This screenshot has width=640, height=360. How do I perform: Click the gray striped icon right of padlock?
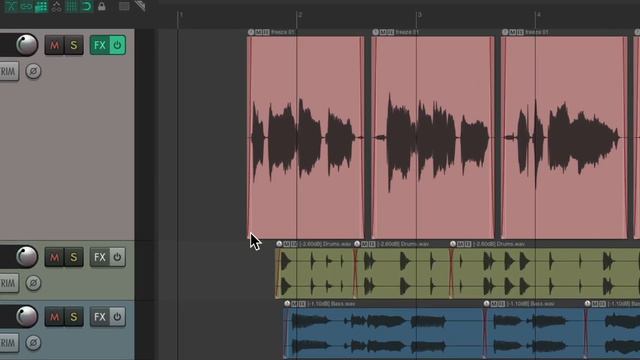point(124,6)
